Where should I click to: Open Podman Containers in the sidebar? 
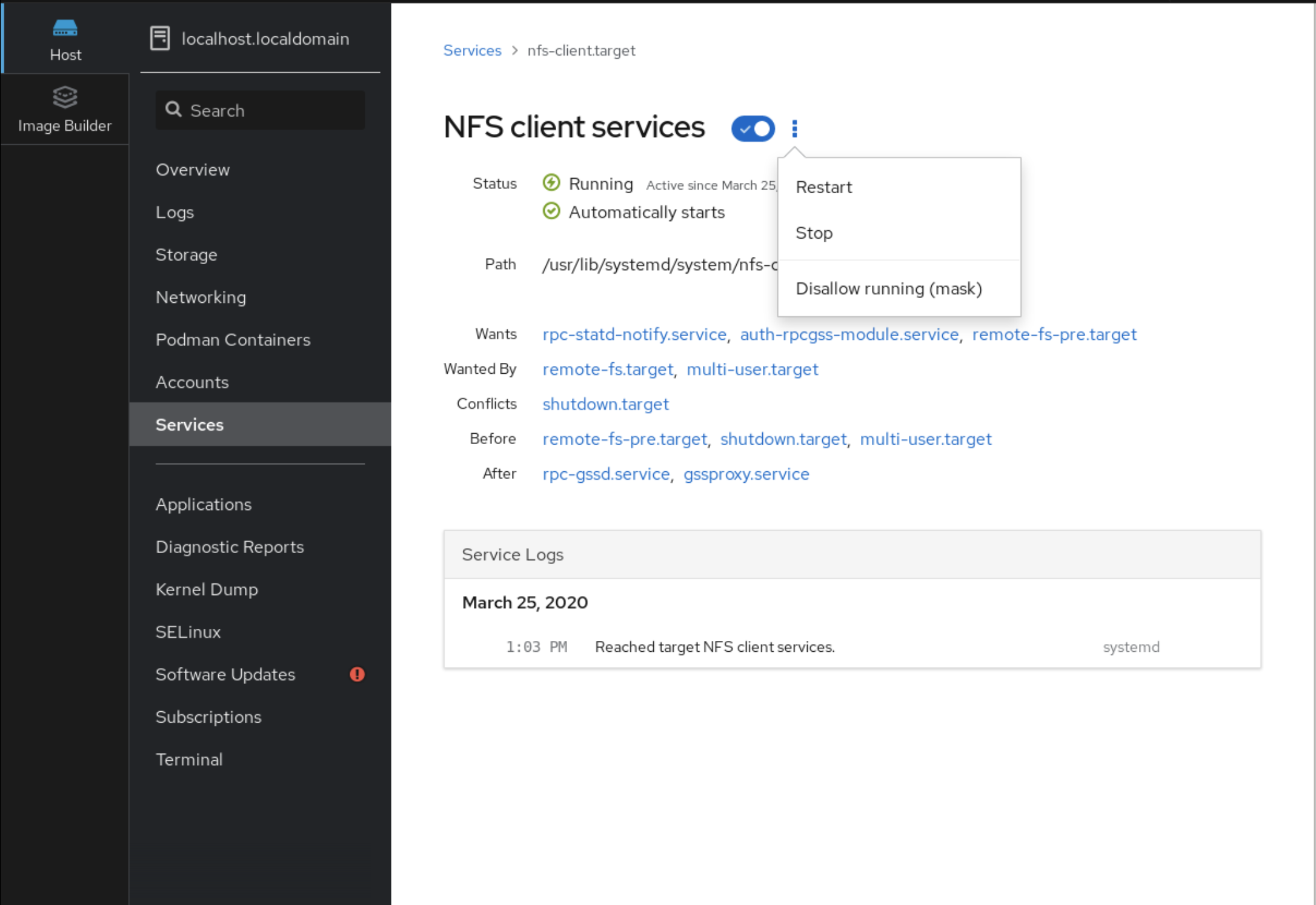pyautogui.click(x=233, y=340)
